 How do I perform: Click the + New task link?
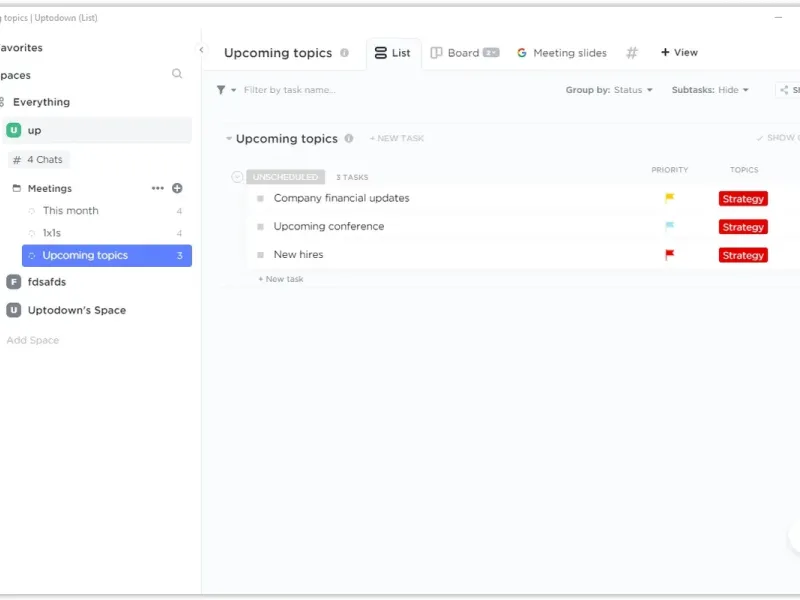click(x=281, y=279)
